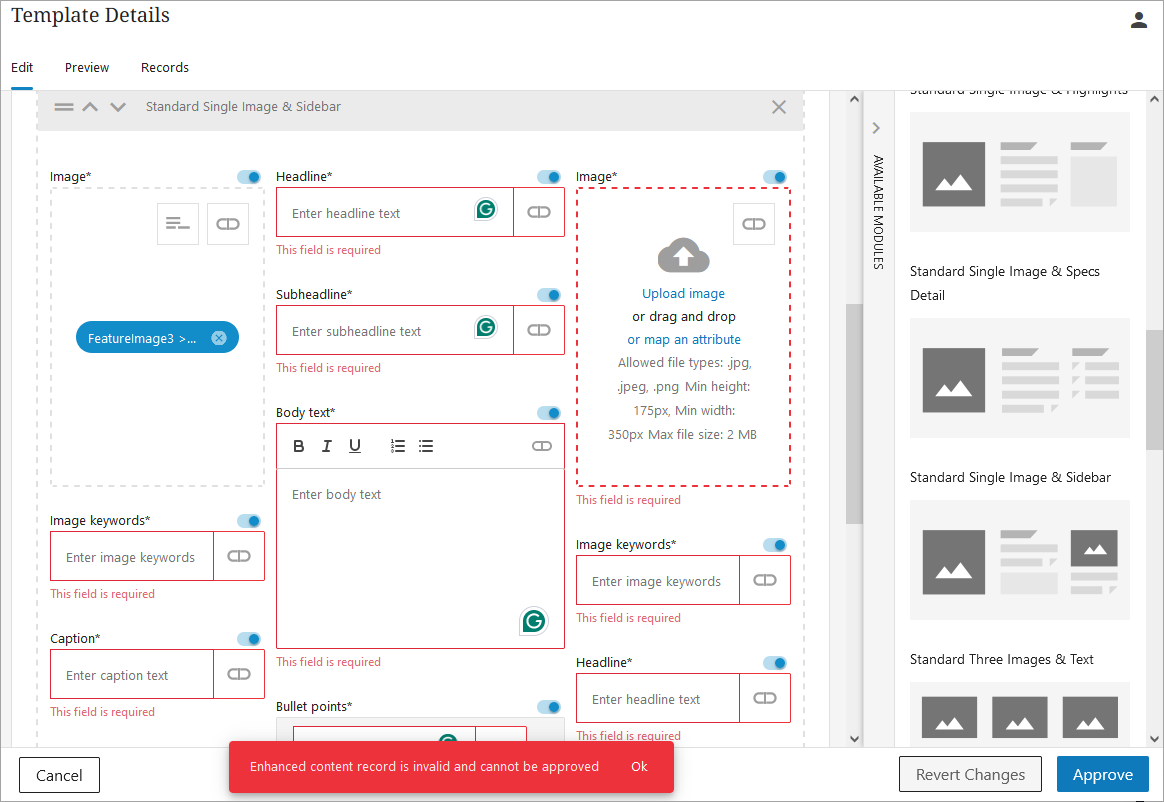Move module down with the down chevron
1164x802 pixels.
[118, 107]
